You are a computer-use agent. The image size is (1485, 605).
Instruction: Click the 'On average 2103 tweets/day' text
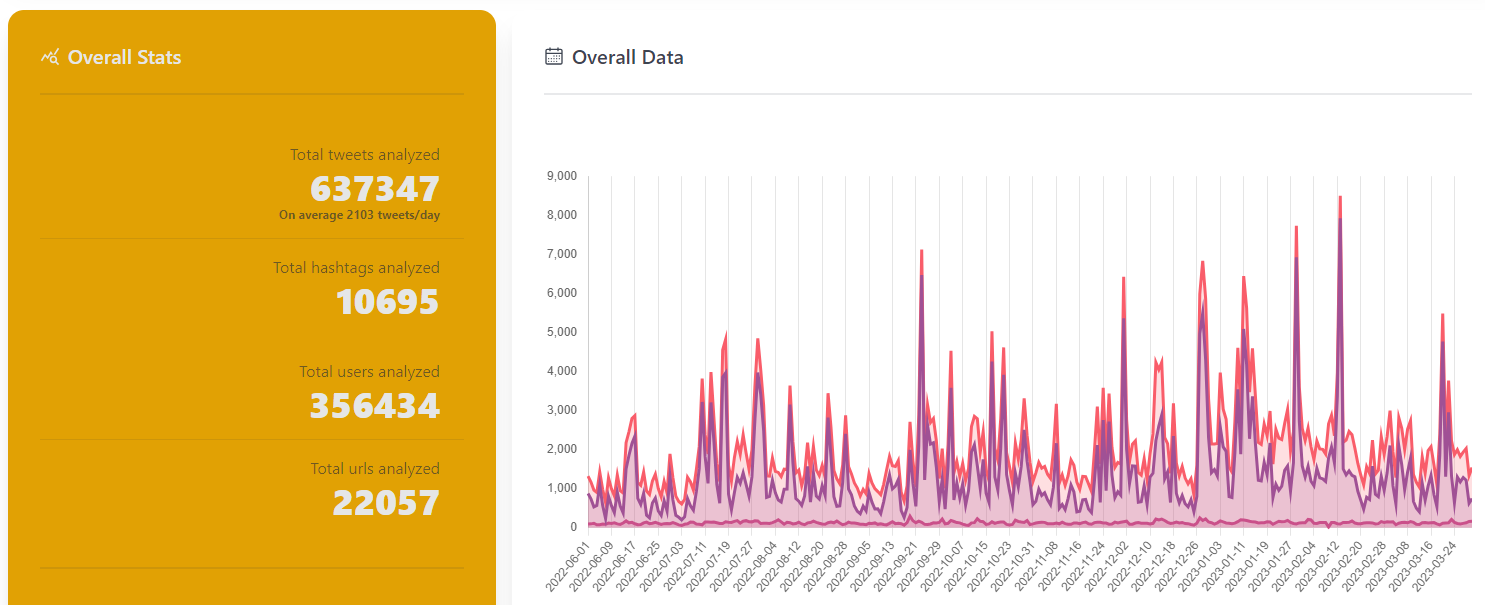360,215
